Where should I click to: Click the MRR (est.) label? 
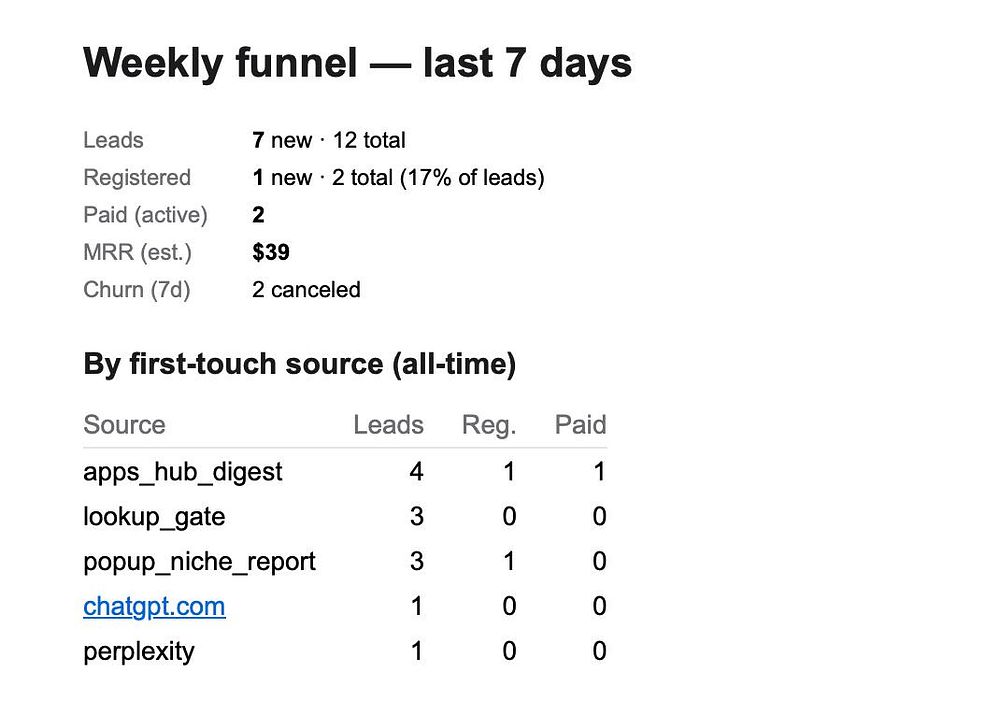(137, 253)
